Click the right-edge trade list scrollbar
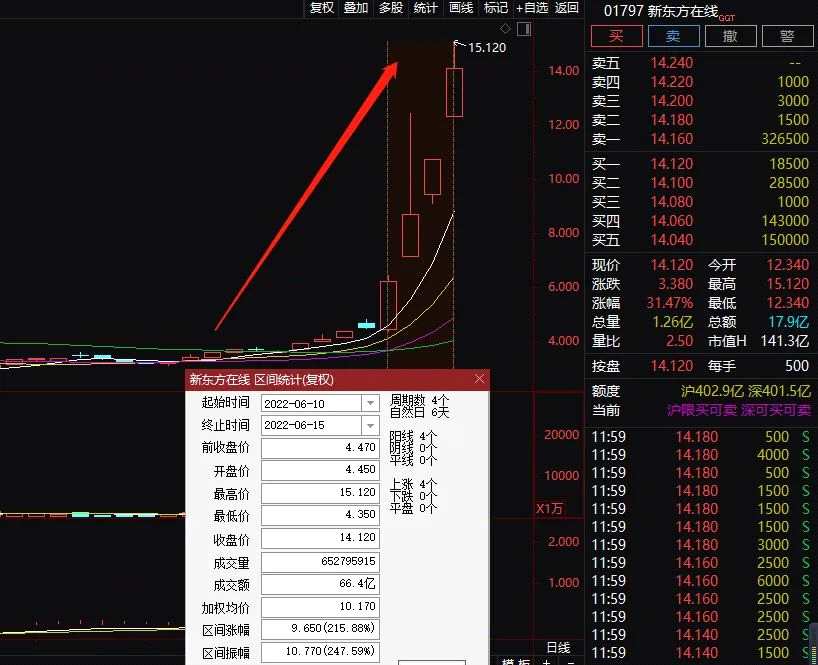Viewport: 818px width, 665px height. click(814, 641)
